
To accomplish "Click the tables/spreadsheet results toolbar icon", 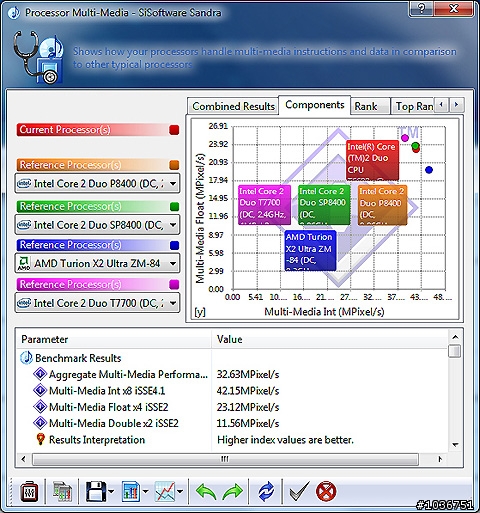I will tap(62, 492).
